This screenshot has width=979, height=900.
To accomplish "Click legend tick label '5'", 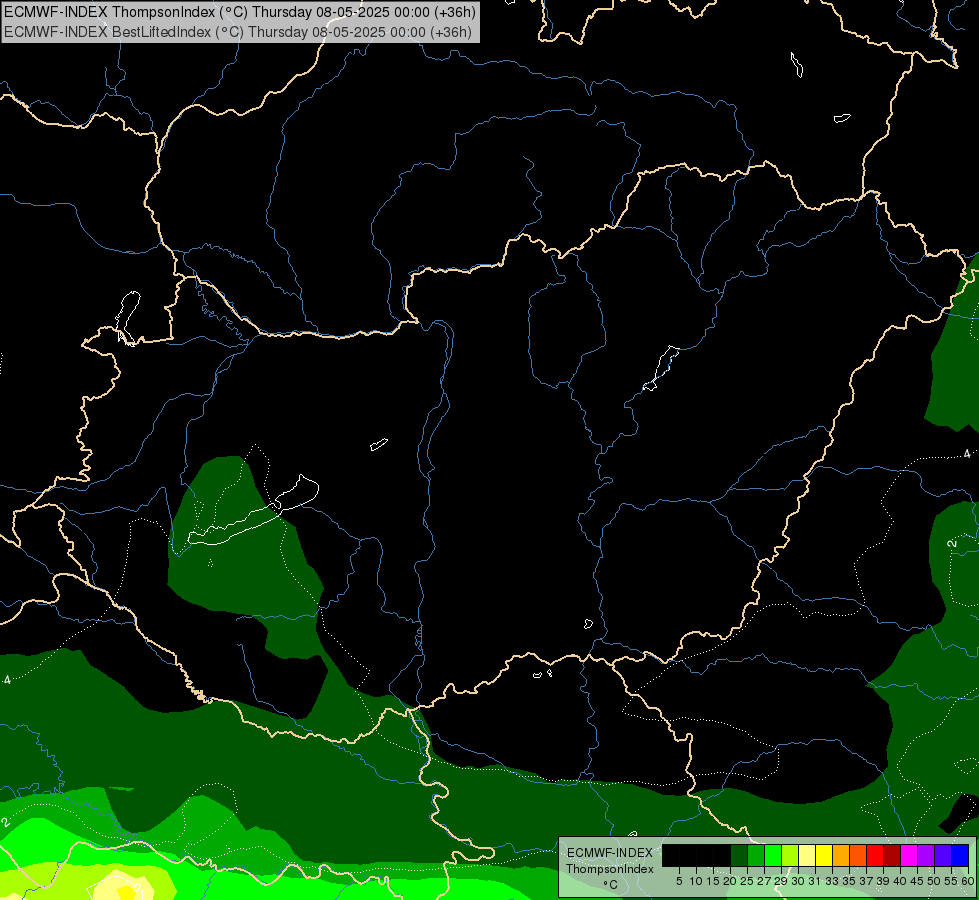I will 679,881.
